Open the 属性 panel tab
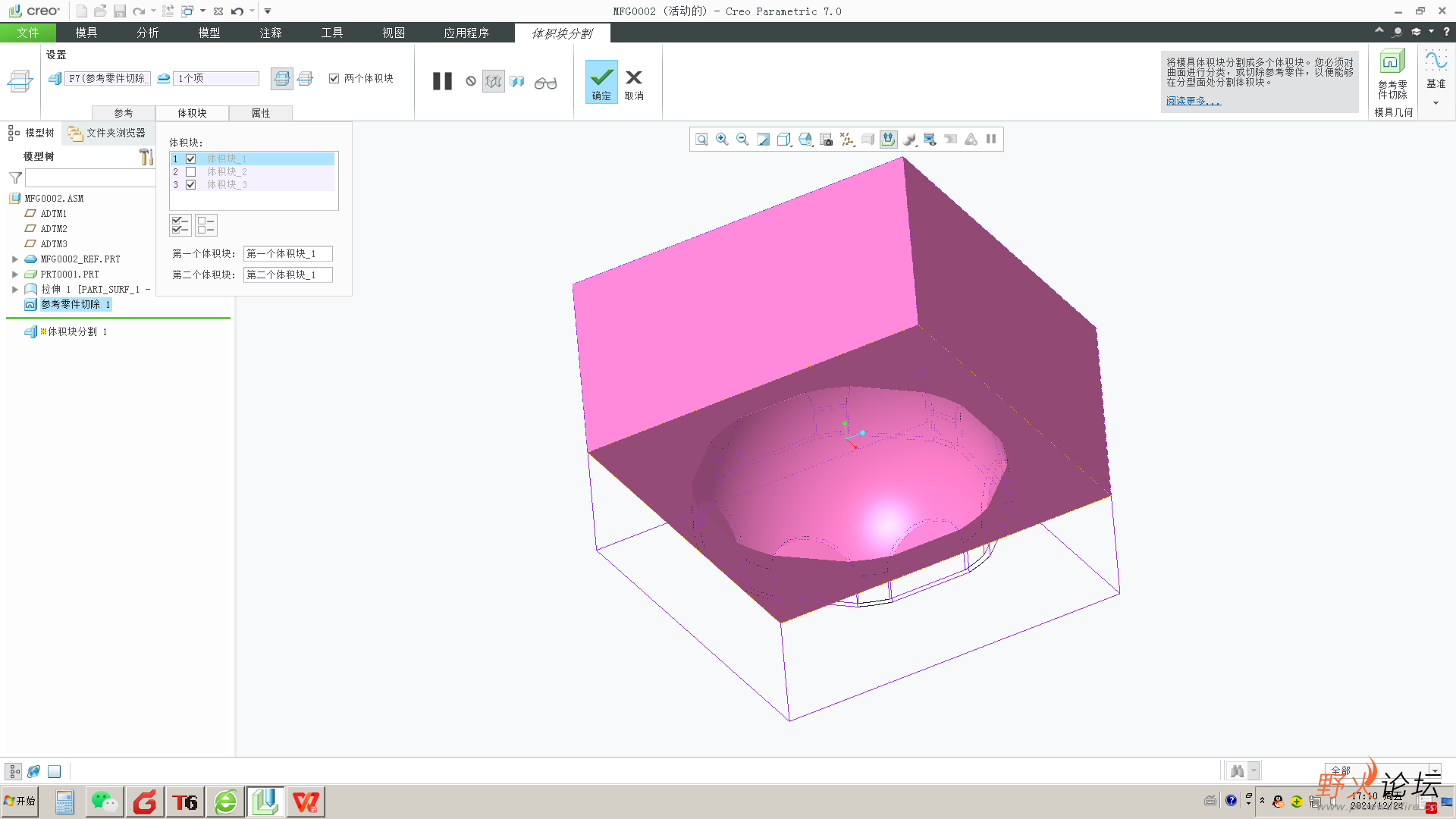This screenshot has height=819, width=1456. coord(261,113)
